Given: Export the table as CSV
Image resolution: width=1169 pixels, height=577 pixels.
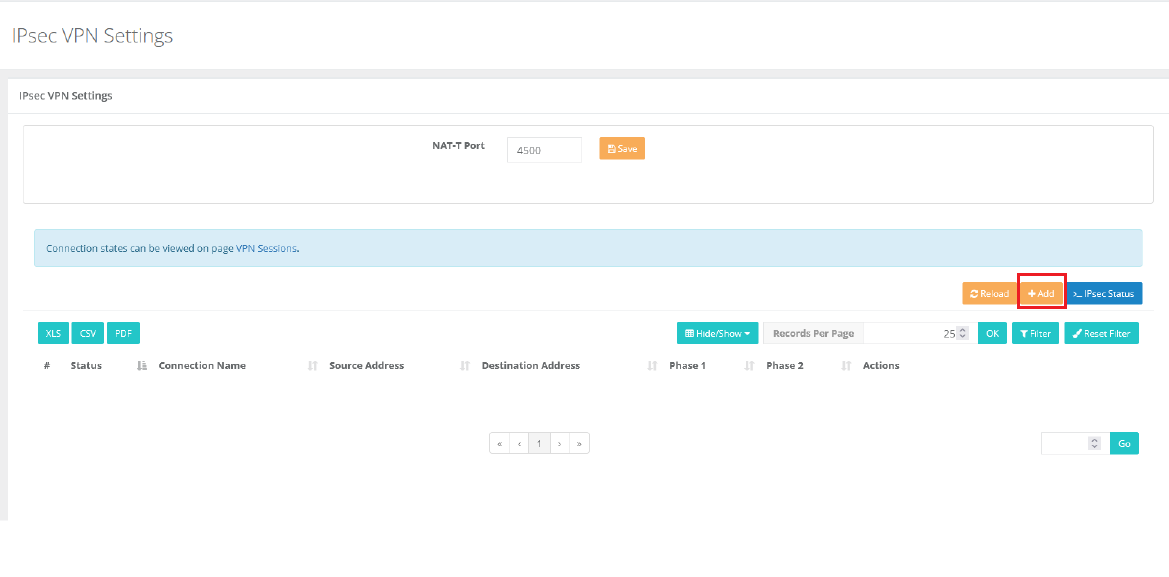Looking at the screenshot, I should click(88, 334).
